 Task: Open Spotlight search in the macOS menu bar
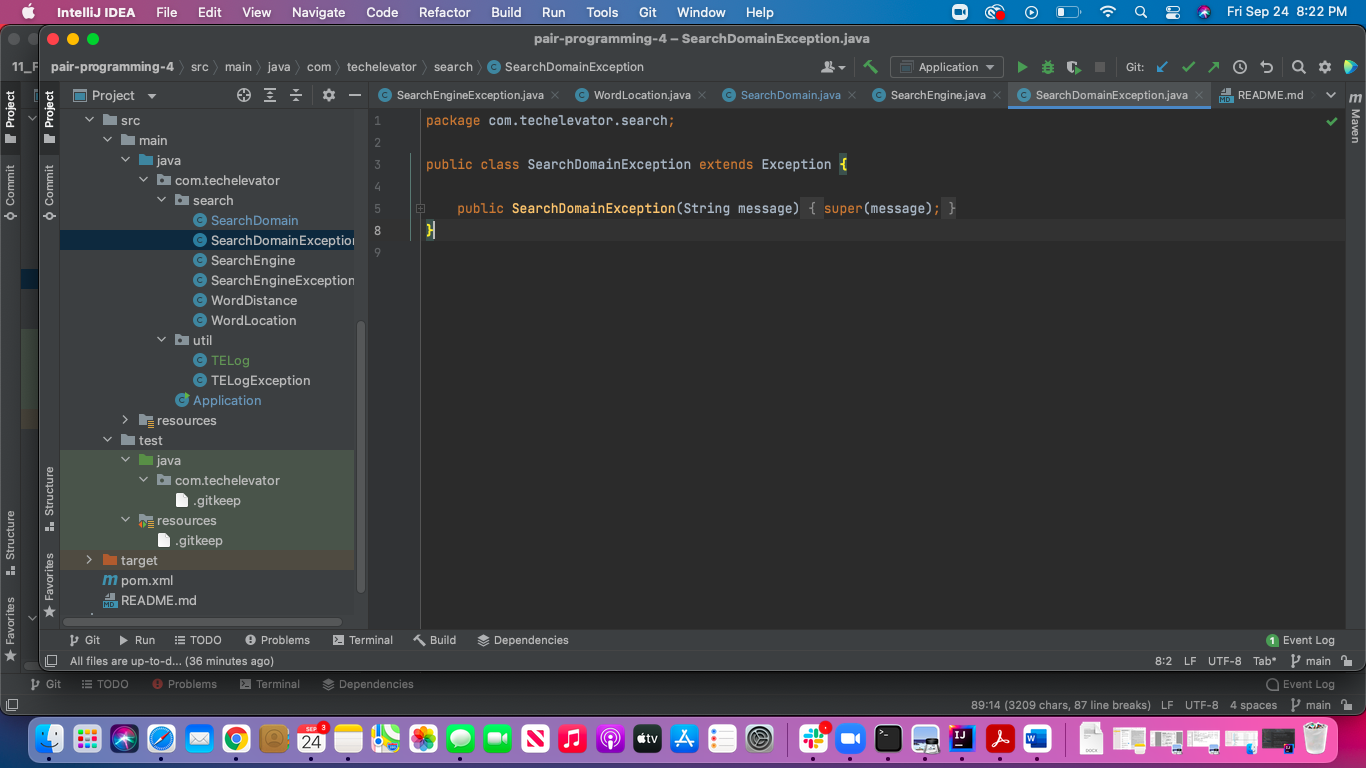[x=1141, y=12]
